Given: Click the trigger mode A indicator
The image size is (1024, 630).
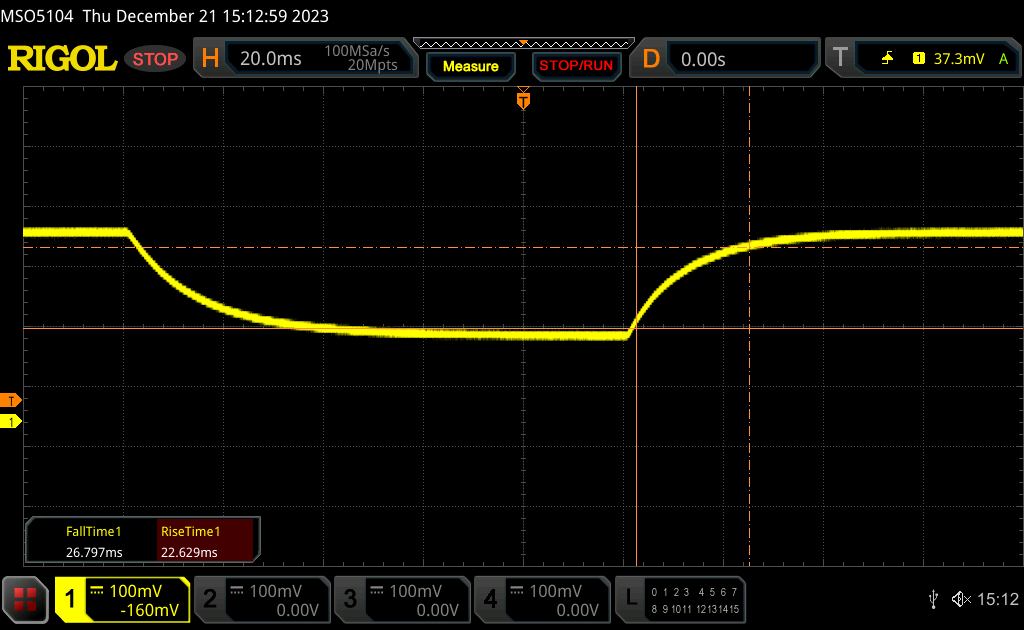Looking at the screenshot, I should click(x=1004, y=59).
